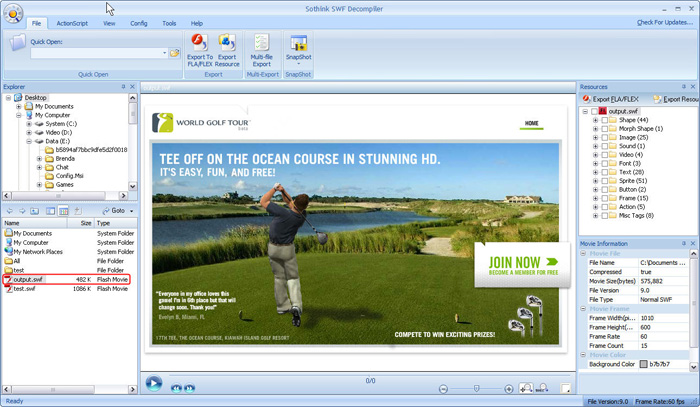Image resolution: width=700 pixels, height=407 pixels.
Task: Switch file list to details view
Action: [63, 211]
